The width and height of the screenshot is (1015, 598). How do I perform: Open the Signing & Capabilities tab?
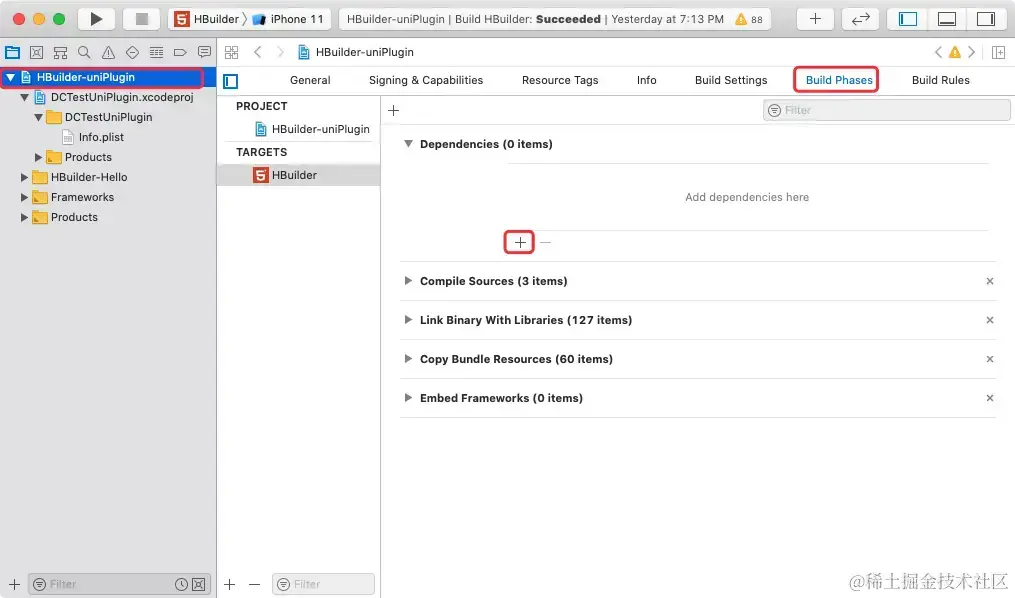click(426, 80)
